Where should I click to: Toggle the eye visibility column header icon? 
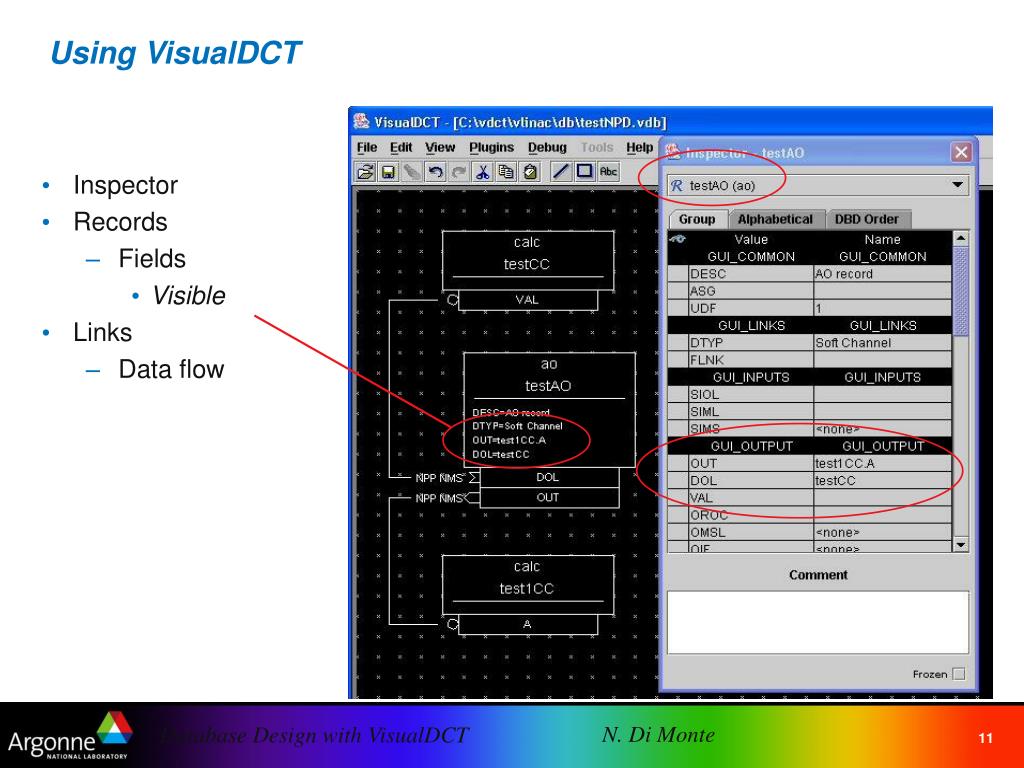click(678, 239)
